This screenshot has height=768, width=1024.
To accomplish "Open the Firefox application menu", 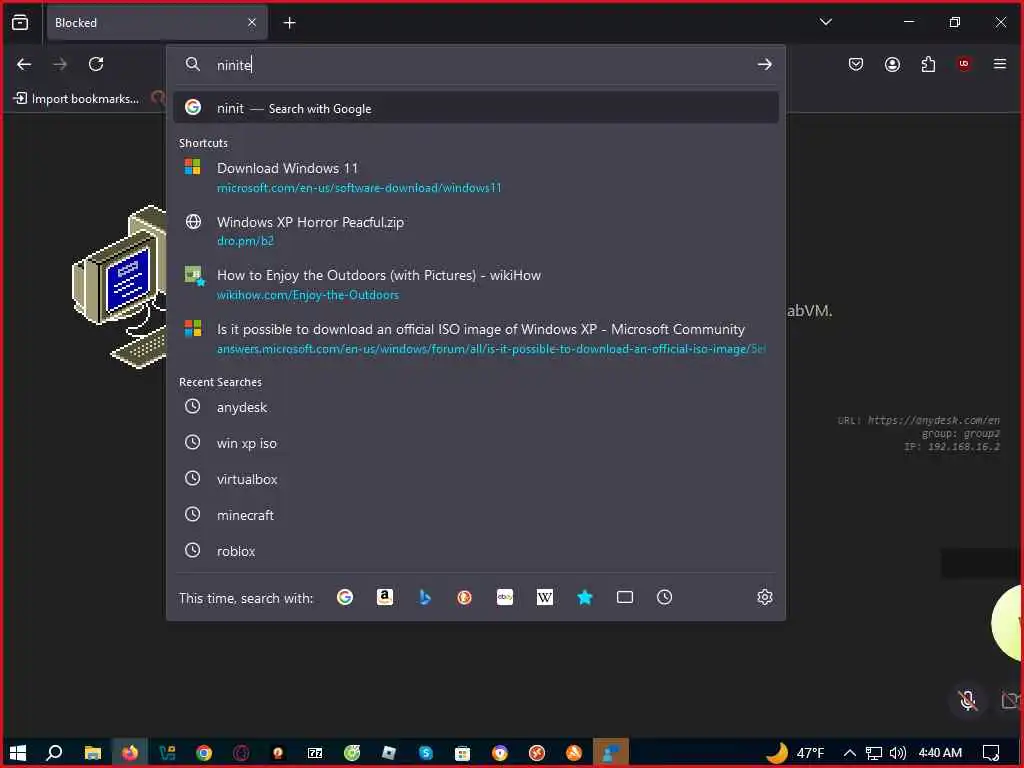I will 999,64.
